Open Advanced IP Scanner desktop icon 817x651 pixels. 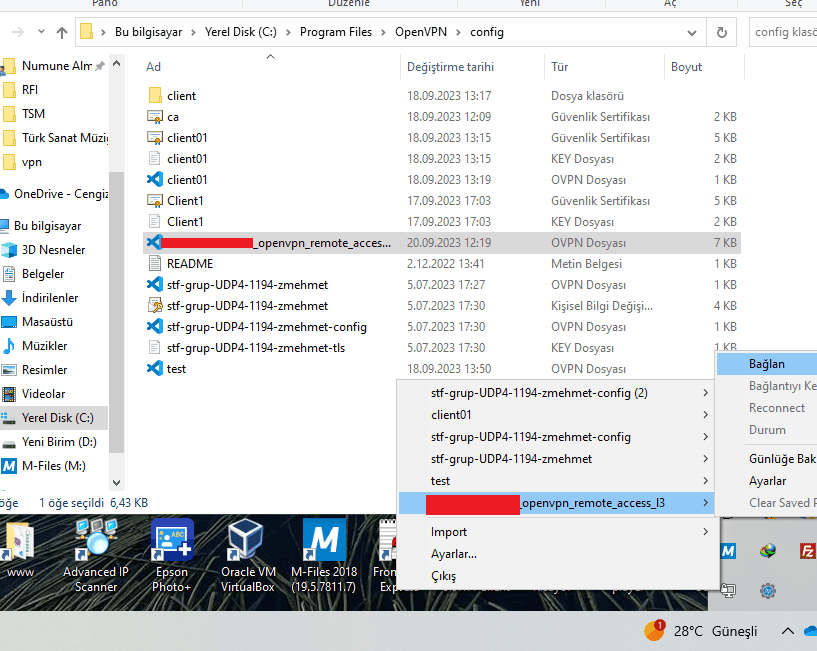pos(96,556)
